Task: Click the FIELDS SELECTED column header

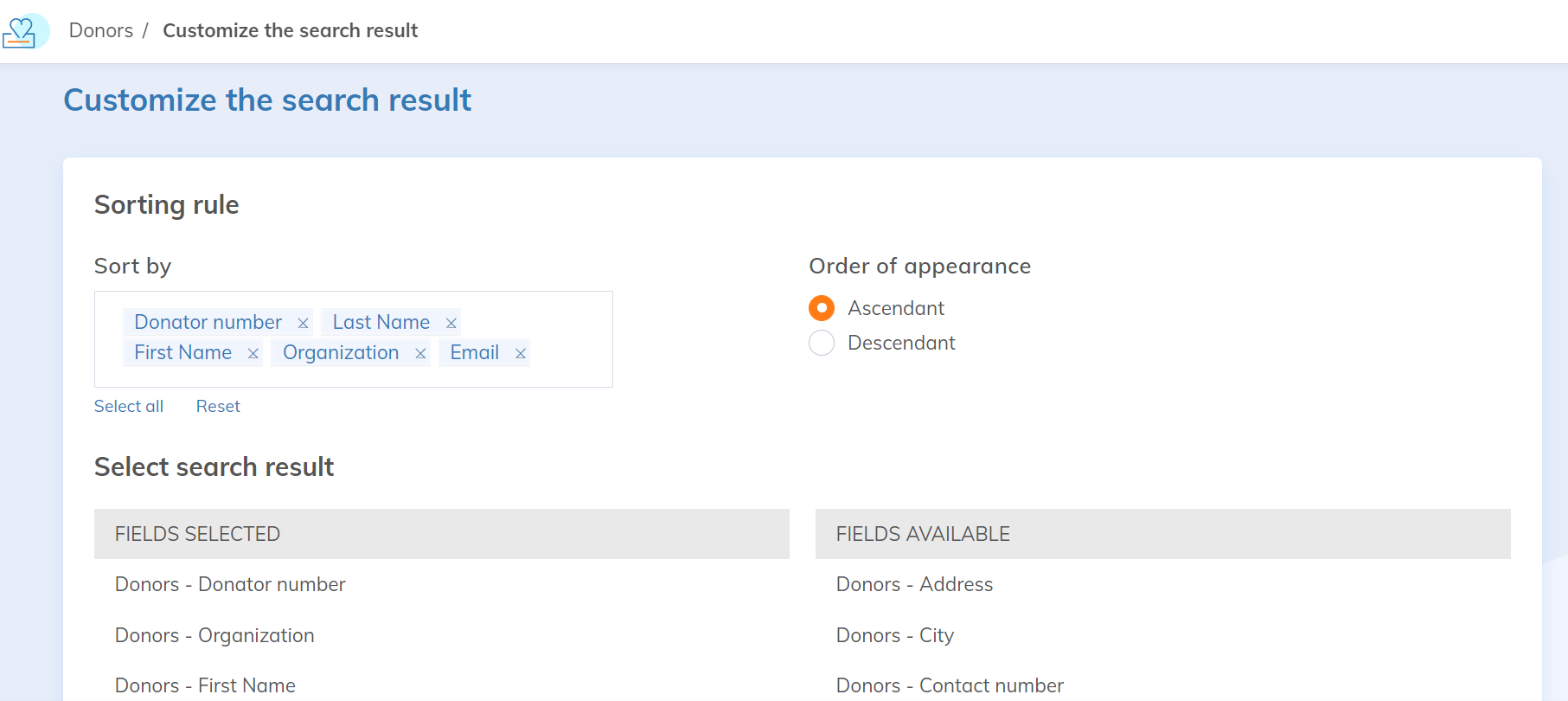Action: click(441, 534)
